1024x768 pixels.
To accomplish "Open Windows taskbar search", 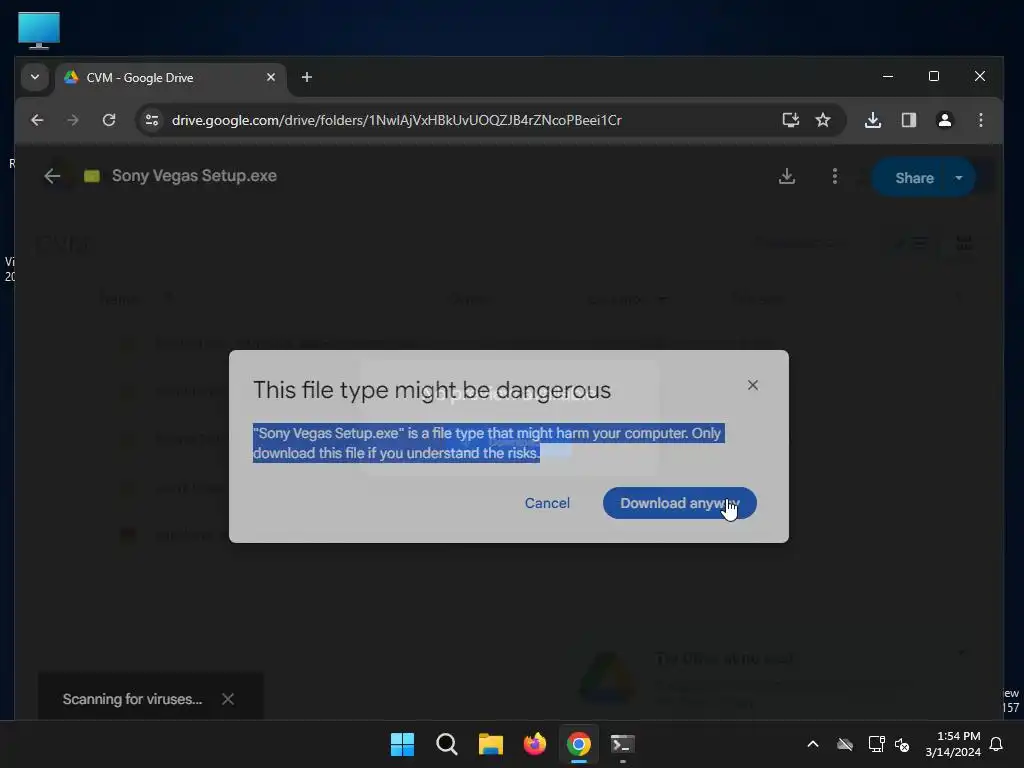I will pyautogui.click(x=447, y=744).
